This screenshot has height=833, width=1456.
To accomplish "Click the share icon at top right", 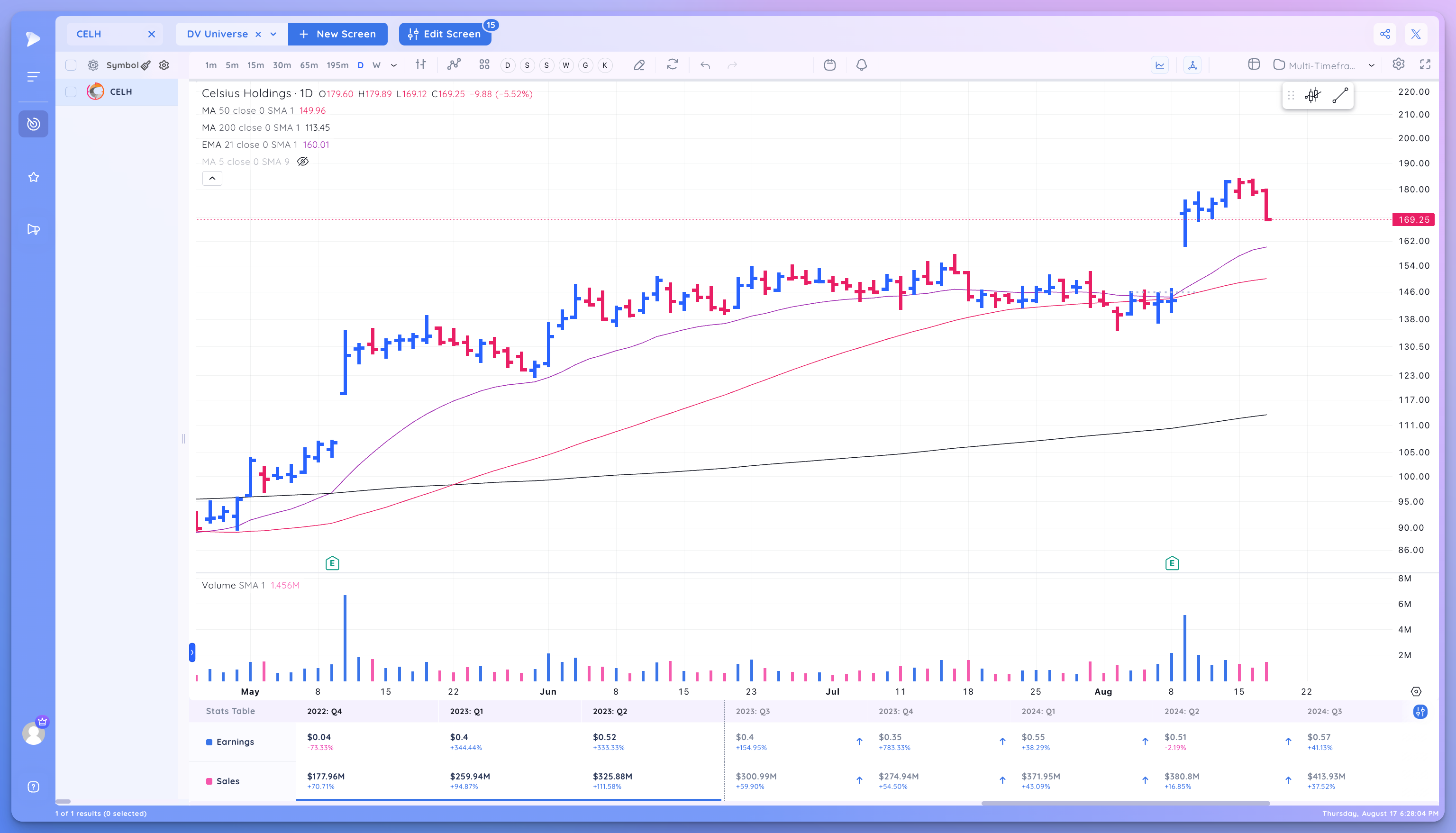I will (x=1384, y=34).
